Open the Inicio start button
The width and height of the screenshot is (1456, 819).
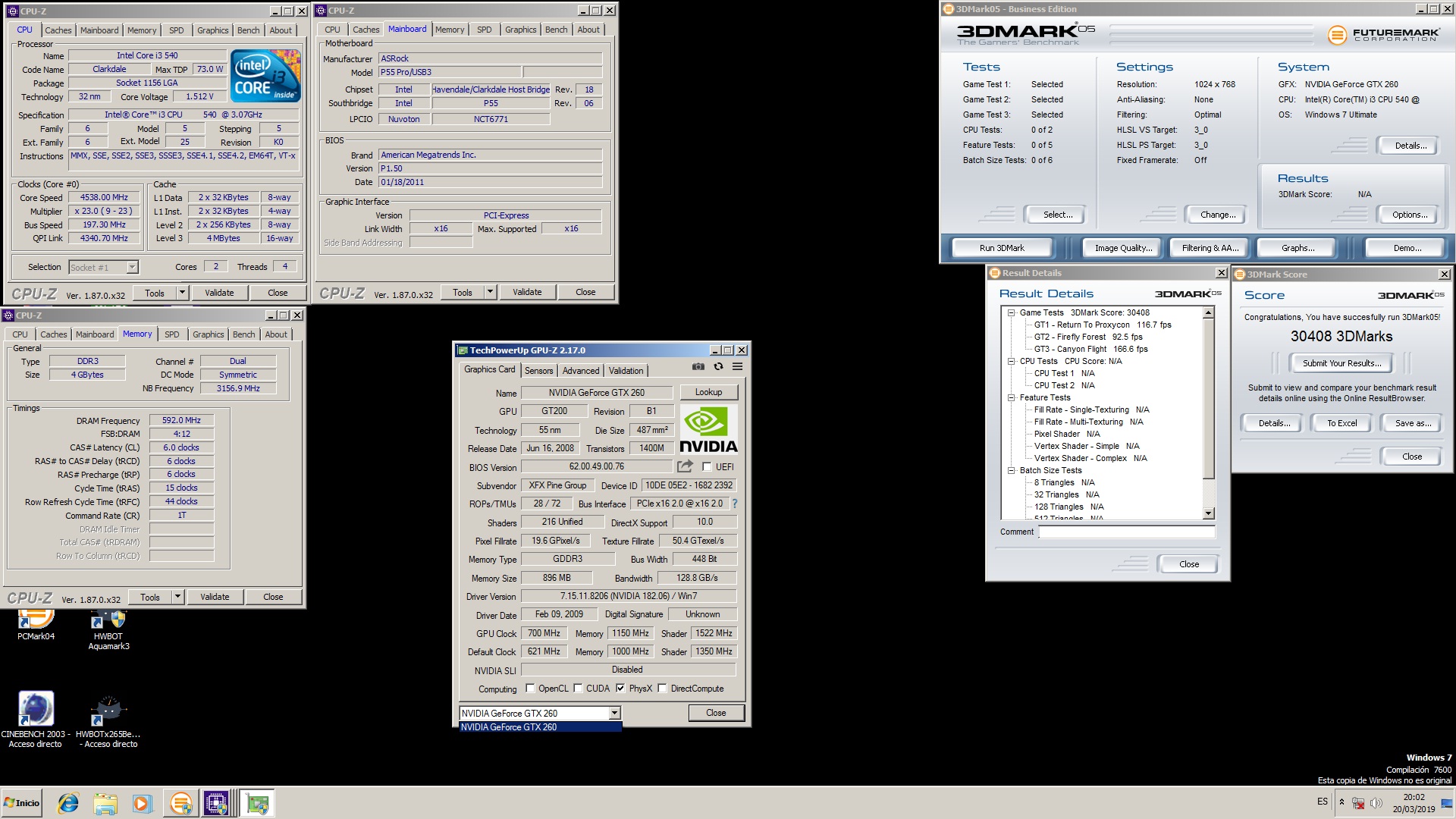tap(22, 803)
